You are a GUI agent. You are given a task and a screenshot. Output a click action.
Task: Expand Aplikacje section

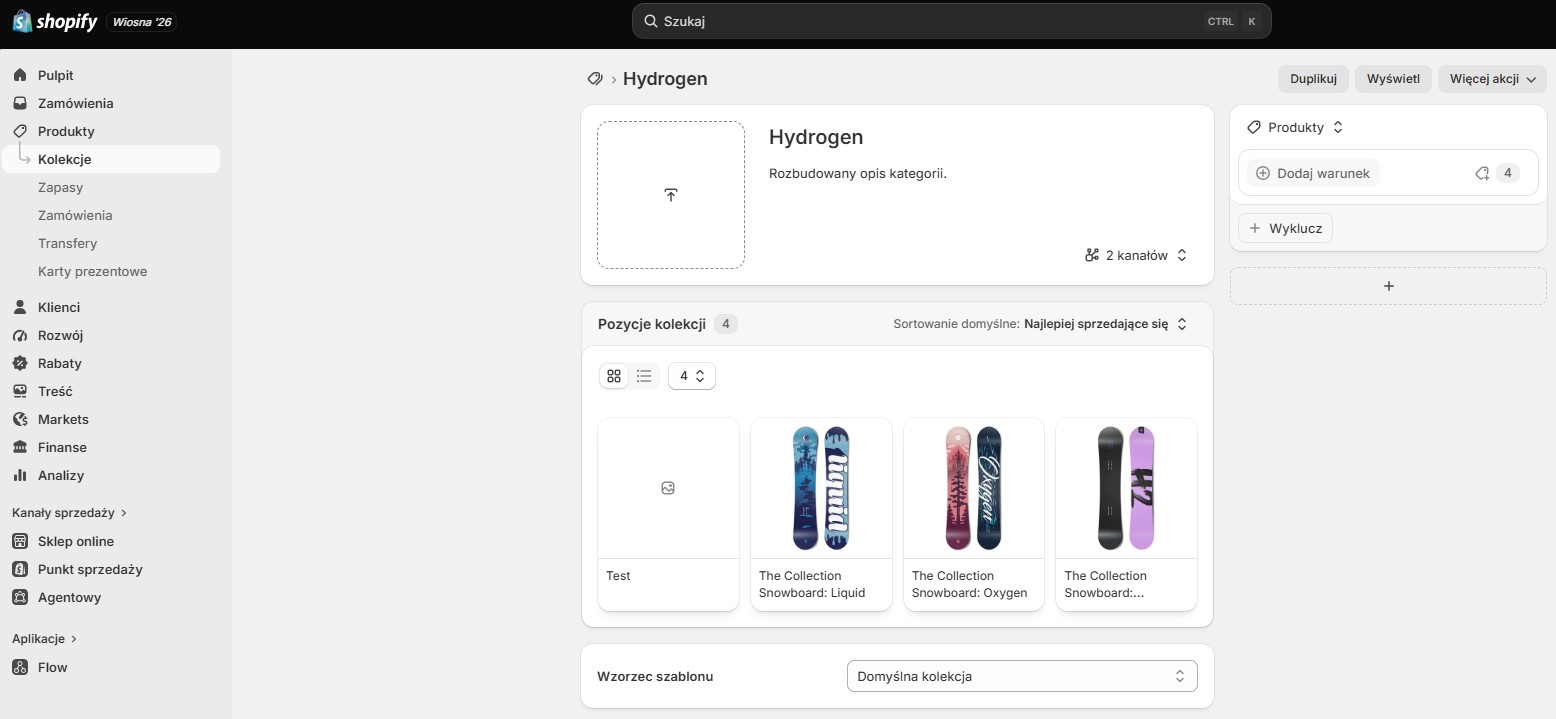pyautogui.click(x=45, y=638)
